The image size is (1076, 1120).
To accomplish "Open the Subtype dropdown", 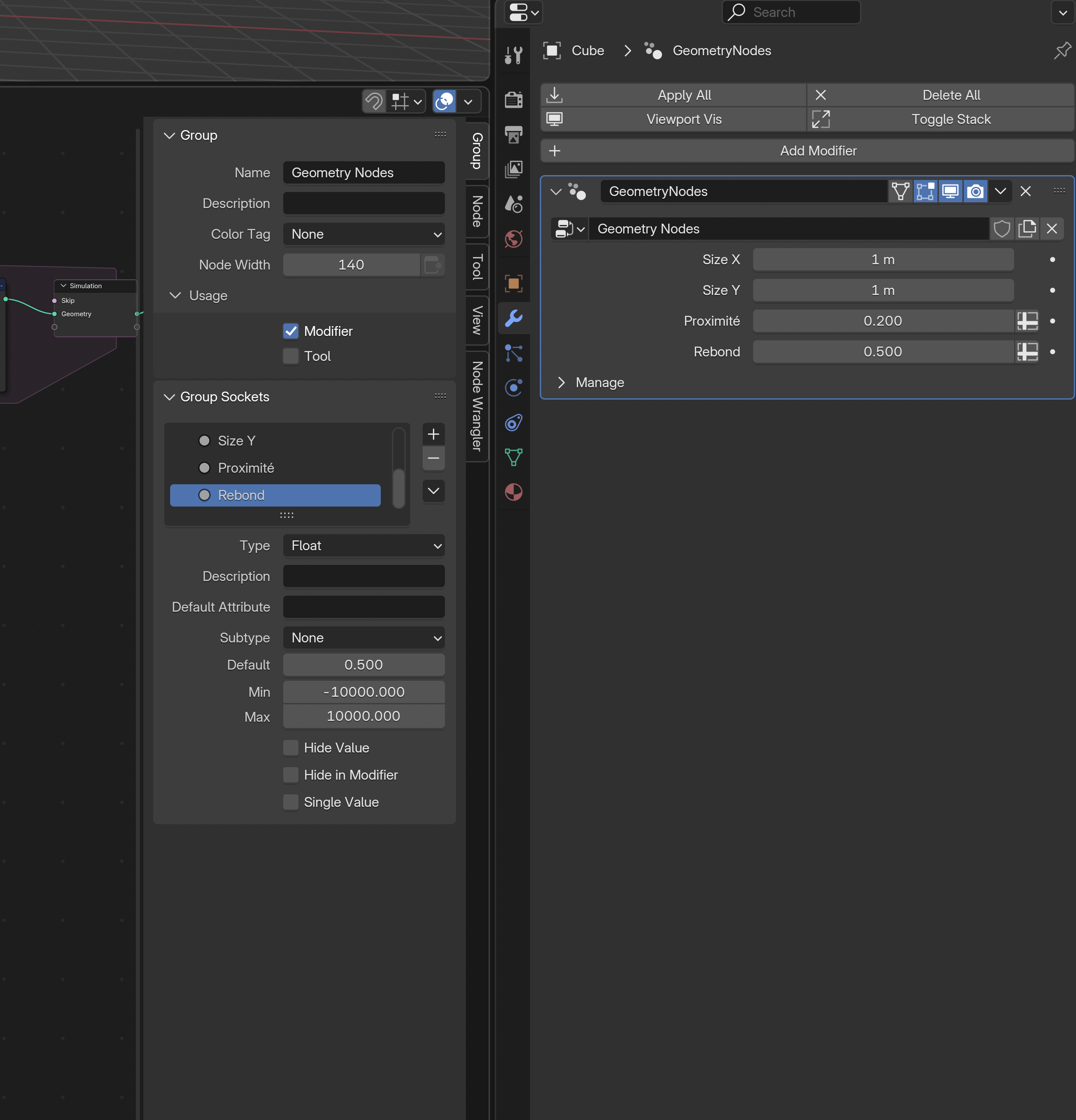I will click(x=364, y=638).
